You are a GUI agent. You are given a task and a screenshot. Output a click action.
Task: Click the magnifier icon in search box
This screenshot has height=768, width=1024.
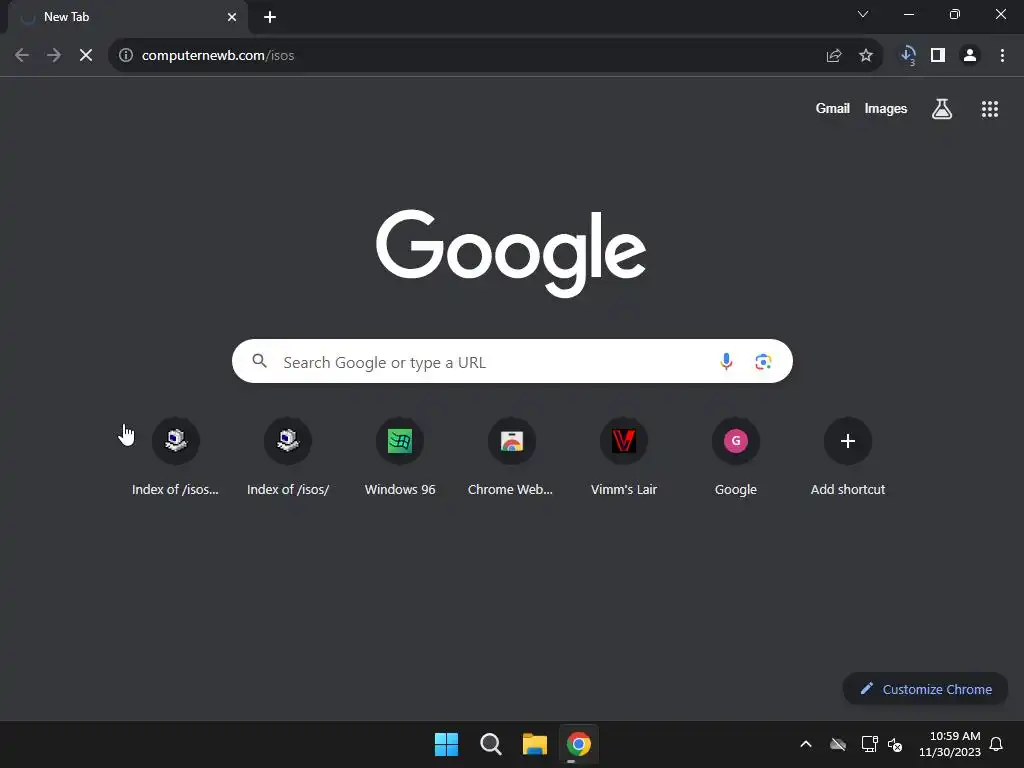pos(259,361)
